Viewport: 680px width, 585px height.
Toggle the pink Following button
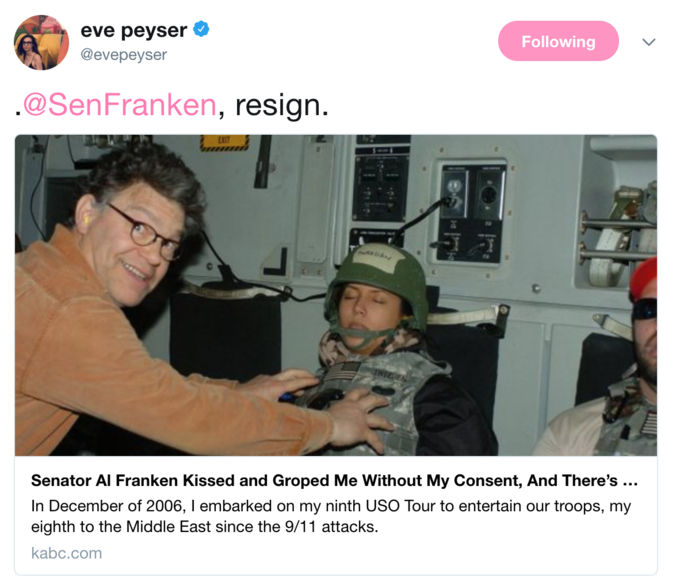(x=558, y=41)
